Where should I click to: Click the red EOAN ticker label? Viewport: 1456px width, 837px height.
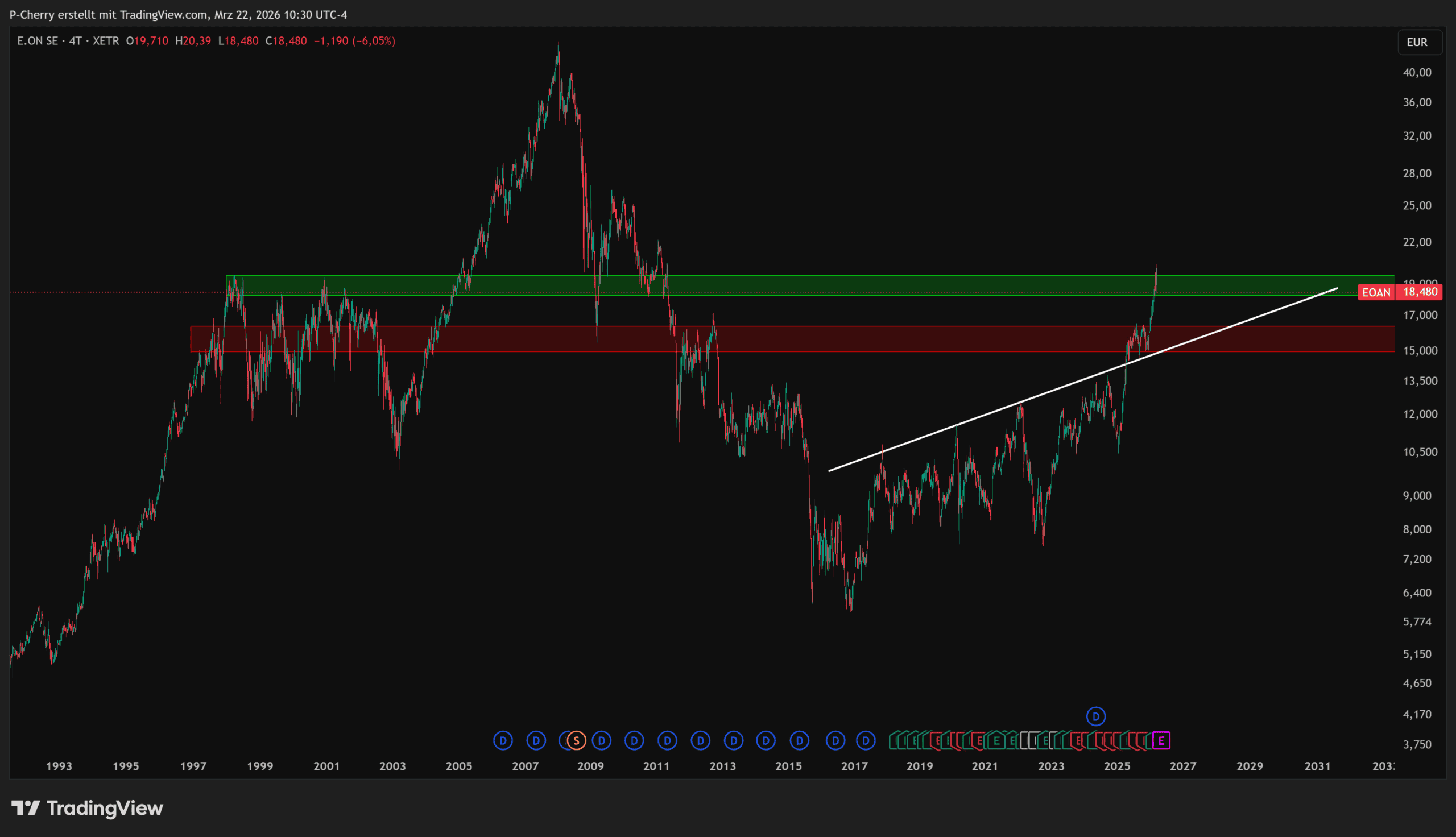tap(1376, 293)
